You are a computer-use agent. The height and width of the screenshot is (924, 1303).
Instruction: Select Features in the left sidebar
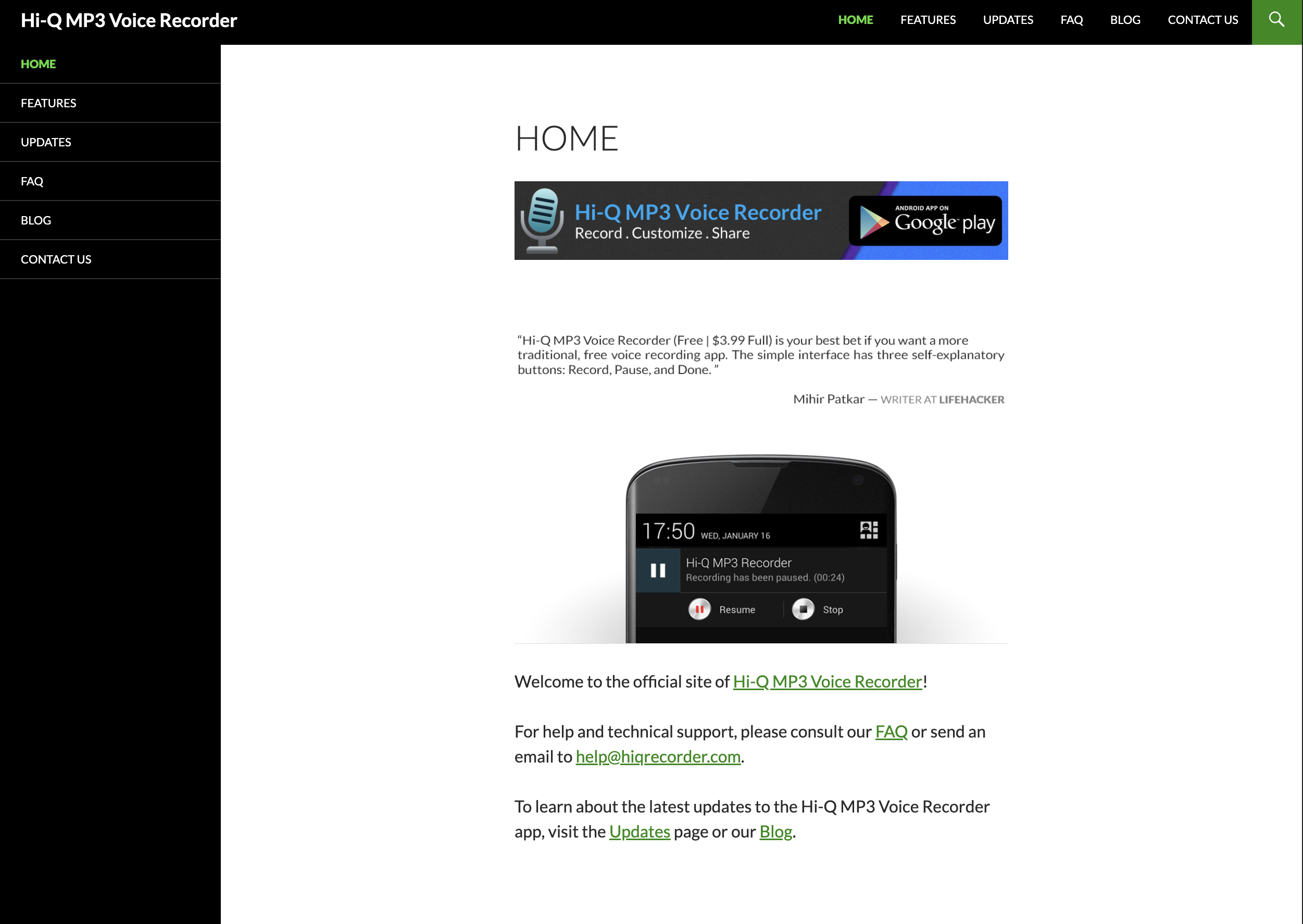(x=48, y=103)
